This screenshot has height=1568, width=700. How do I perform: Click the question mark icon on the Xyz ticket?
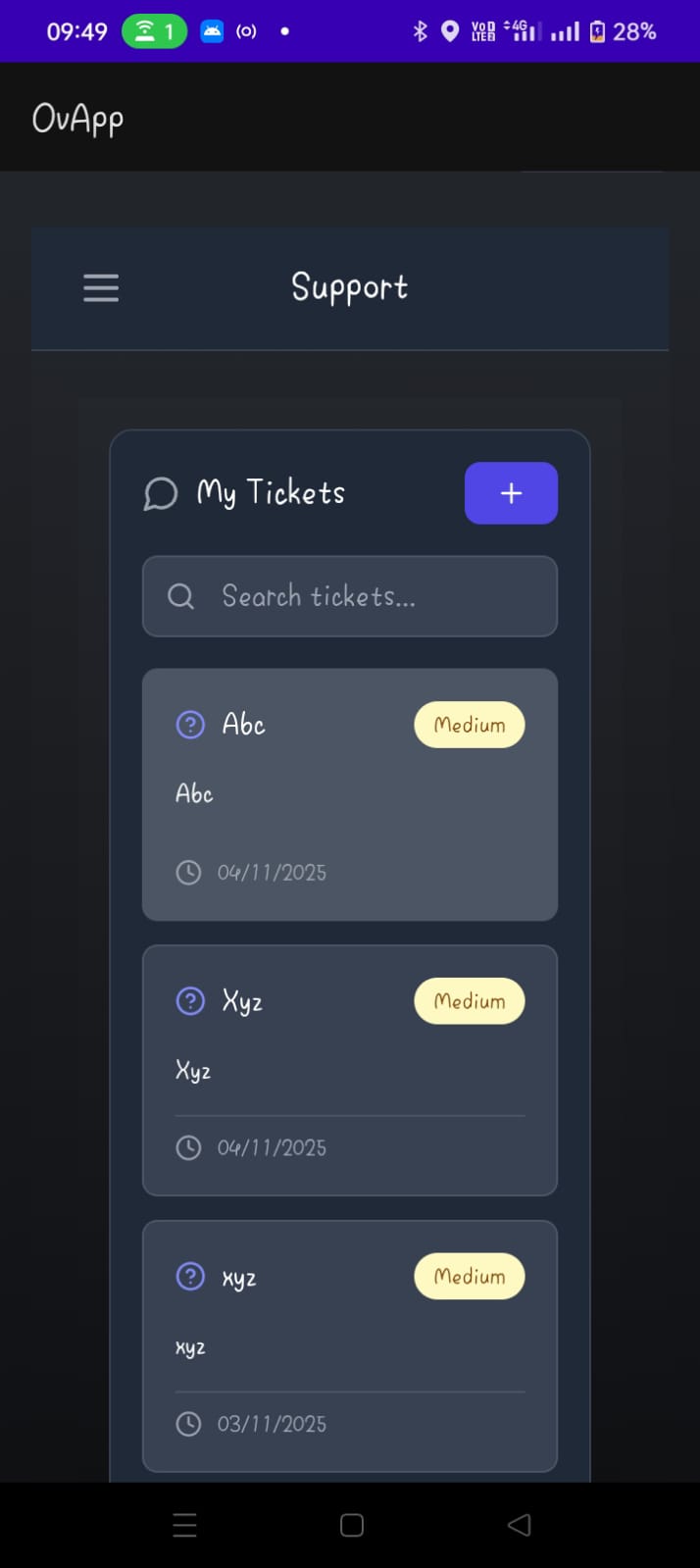[x=189, y=1001]
